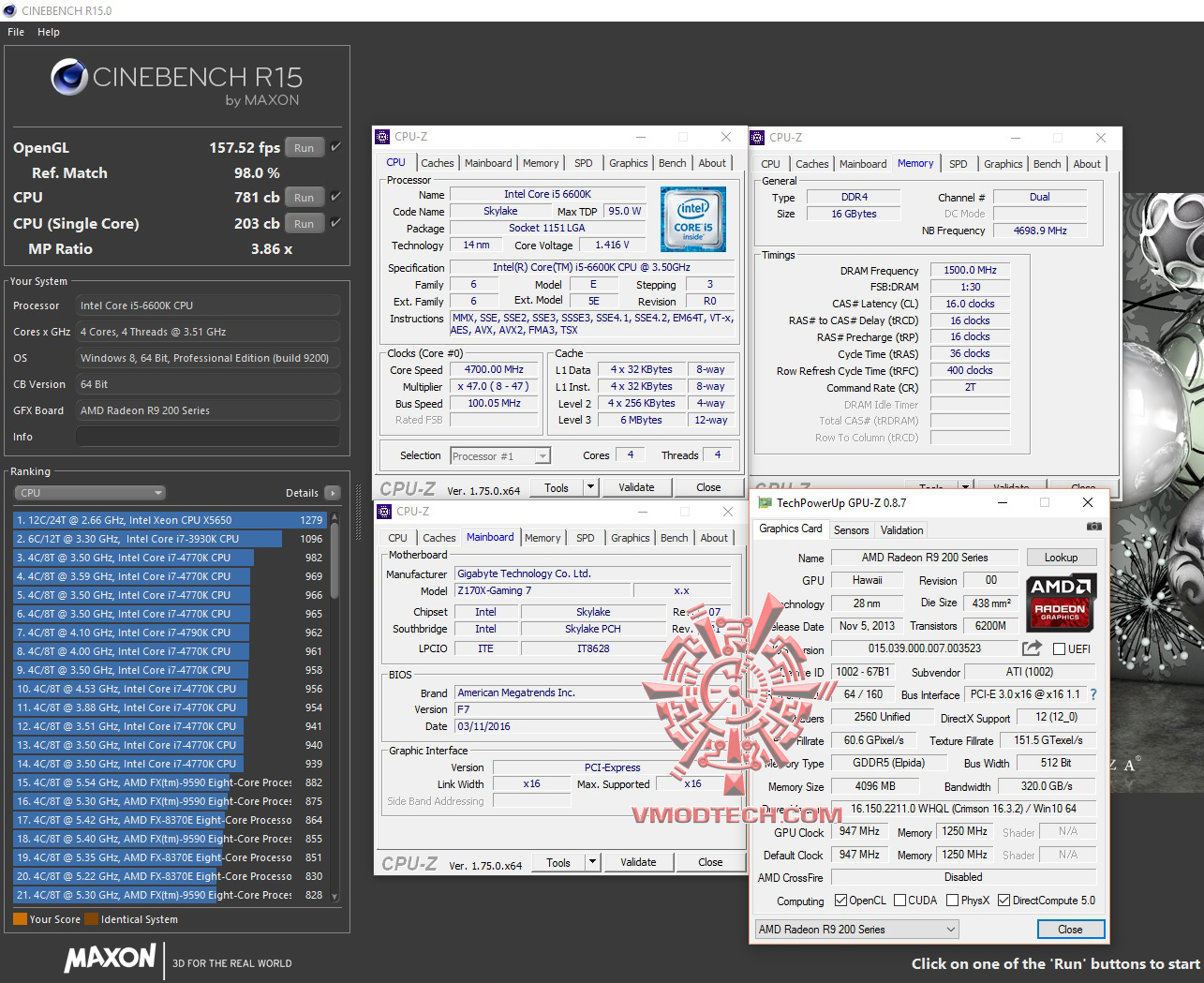The width and height of the screenshot is (1204, 983).
Task: Run the OpenGL benchmark
Action: pyautogui.click(x=305, y=147)
